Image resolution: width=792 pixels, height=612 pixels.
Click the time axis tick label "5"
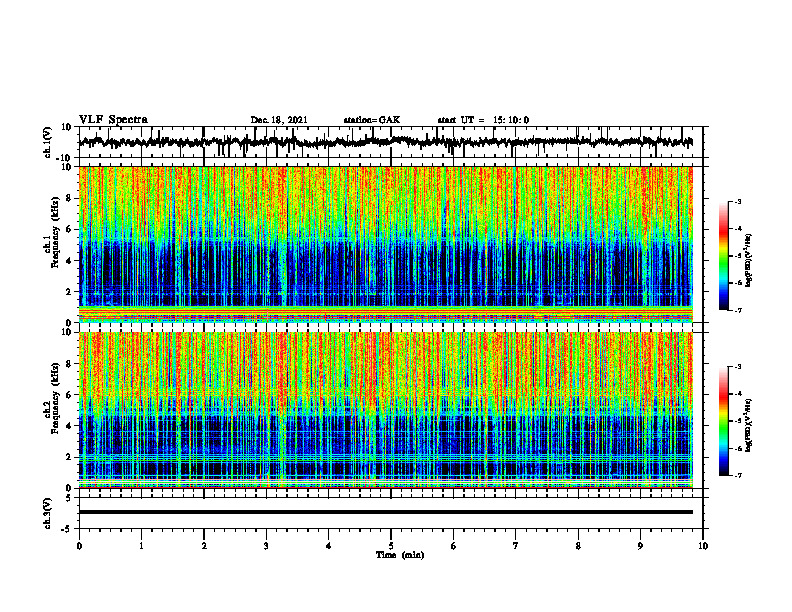391,546
